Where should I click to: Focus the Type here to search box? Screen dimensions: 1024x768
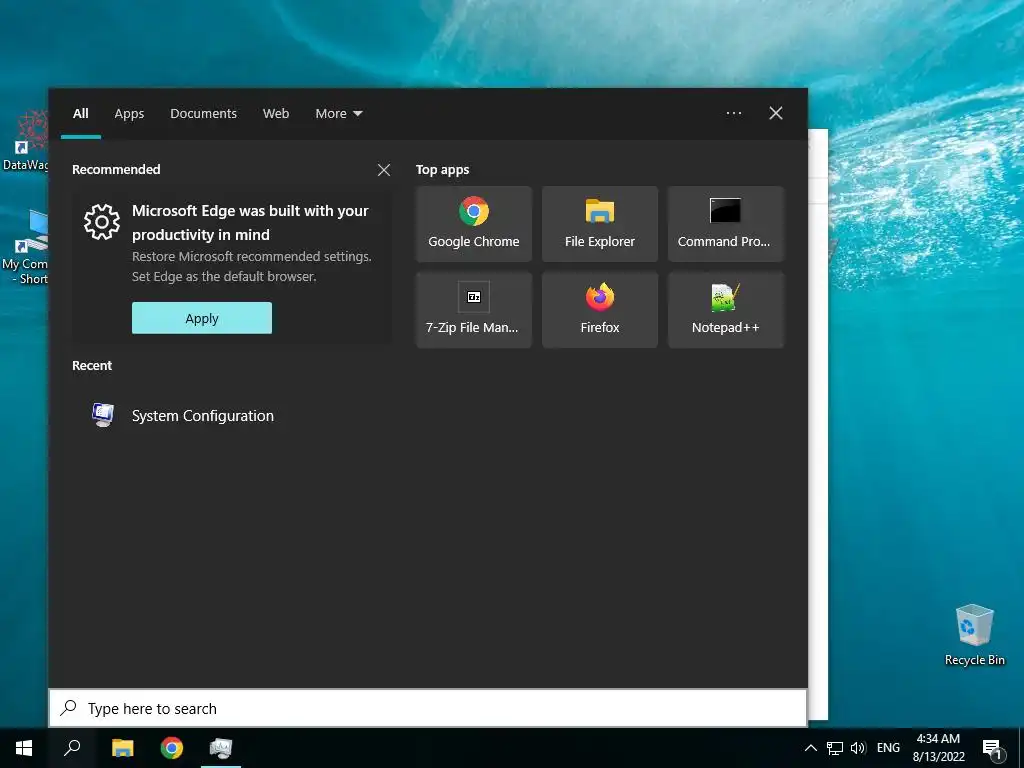(x=428, y=708)
